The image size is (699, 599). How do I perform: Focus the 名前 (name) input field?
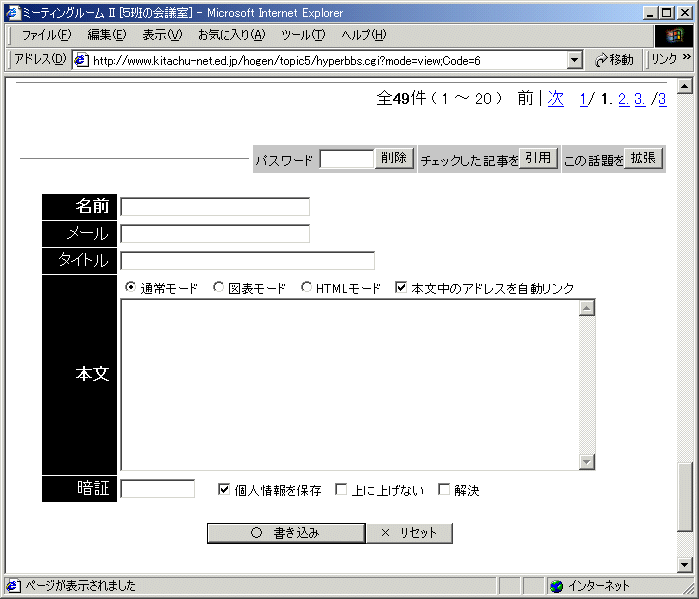[215, 207]
